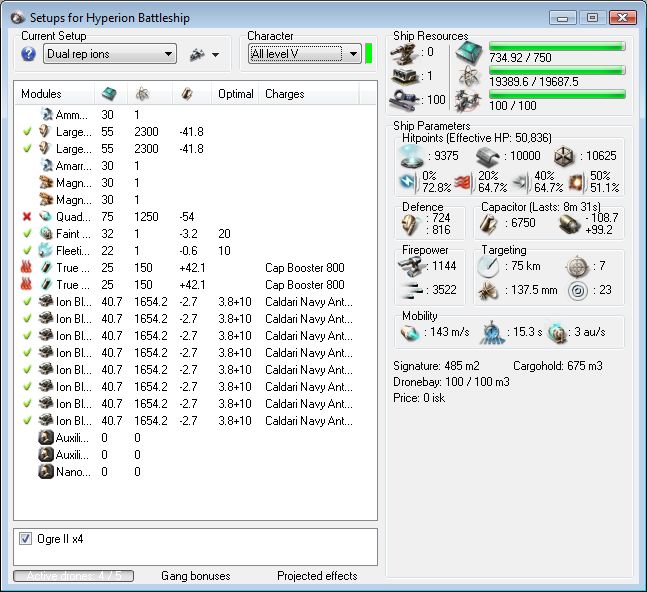Click the drone bandwidth bar 100 / 100
This screenshot has height=592, width=647.
(x=557, y=94)
